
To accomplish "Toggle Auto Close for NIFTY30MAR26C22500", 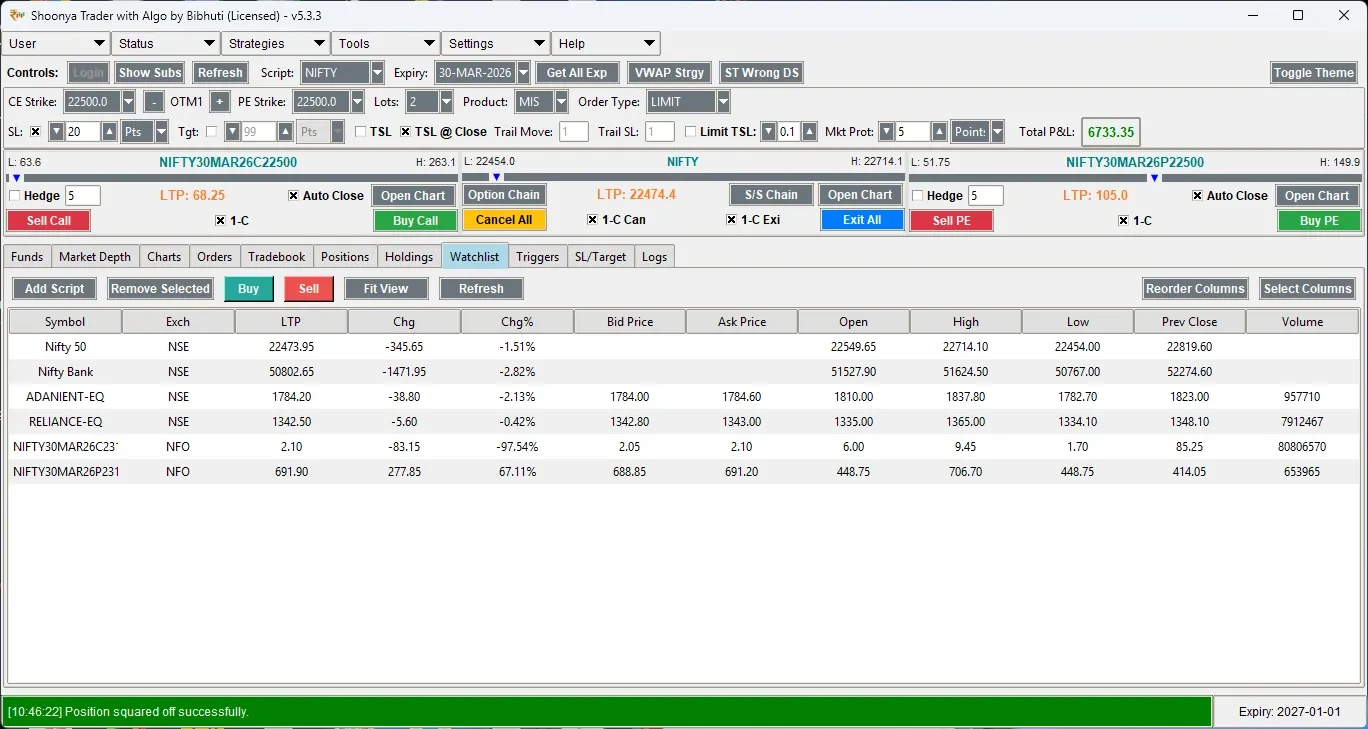I will tap(293, 196).
